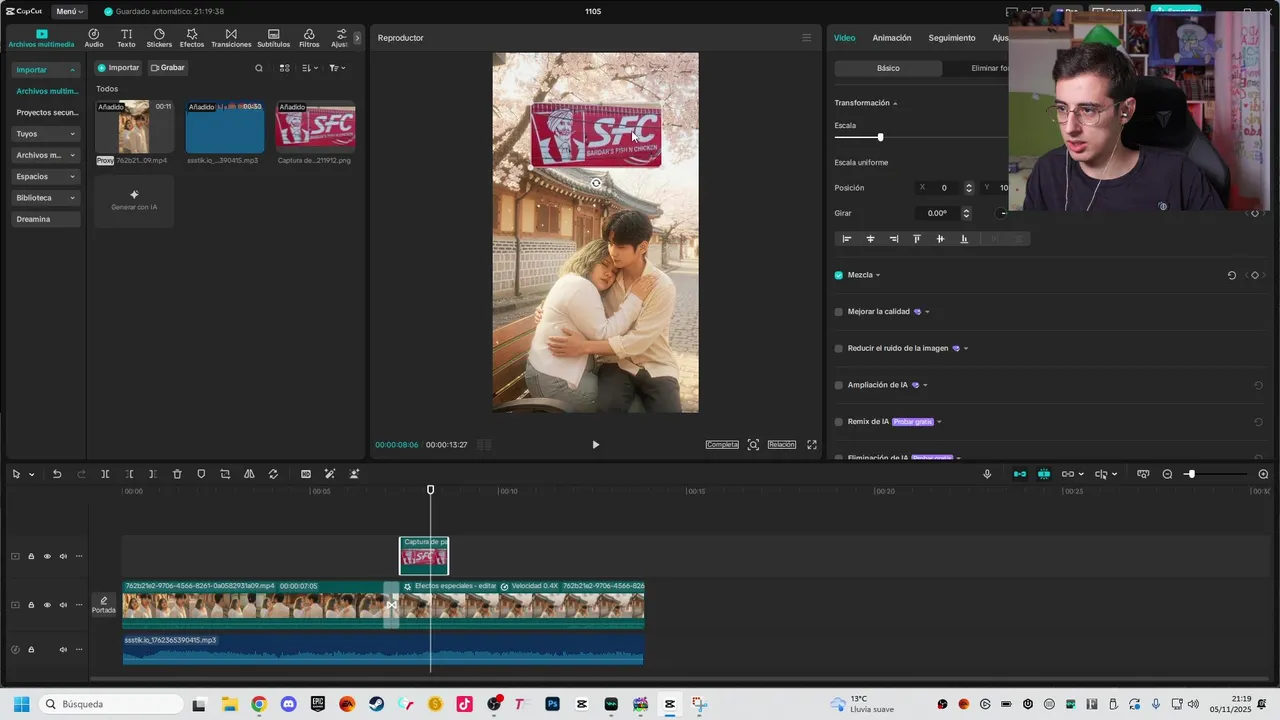This screenshot has width=1280, height=720.
Task: Open the Texto tab
Action: tap(126, 38)
